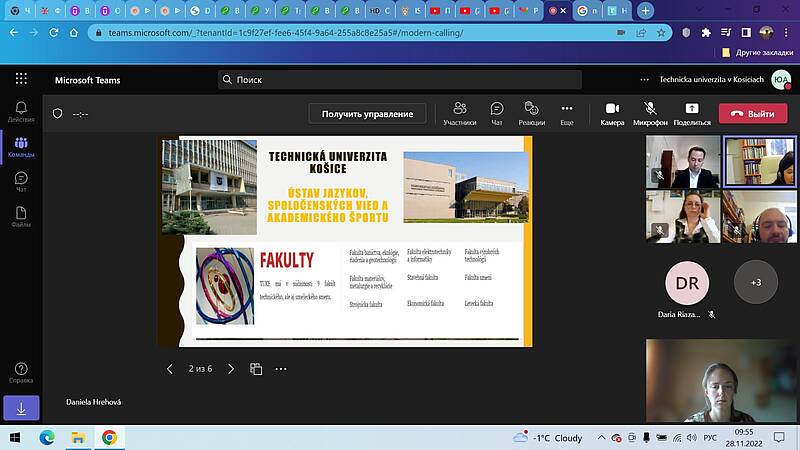Show the Участники participants list

coord(460,113)
